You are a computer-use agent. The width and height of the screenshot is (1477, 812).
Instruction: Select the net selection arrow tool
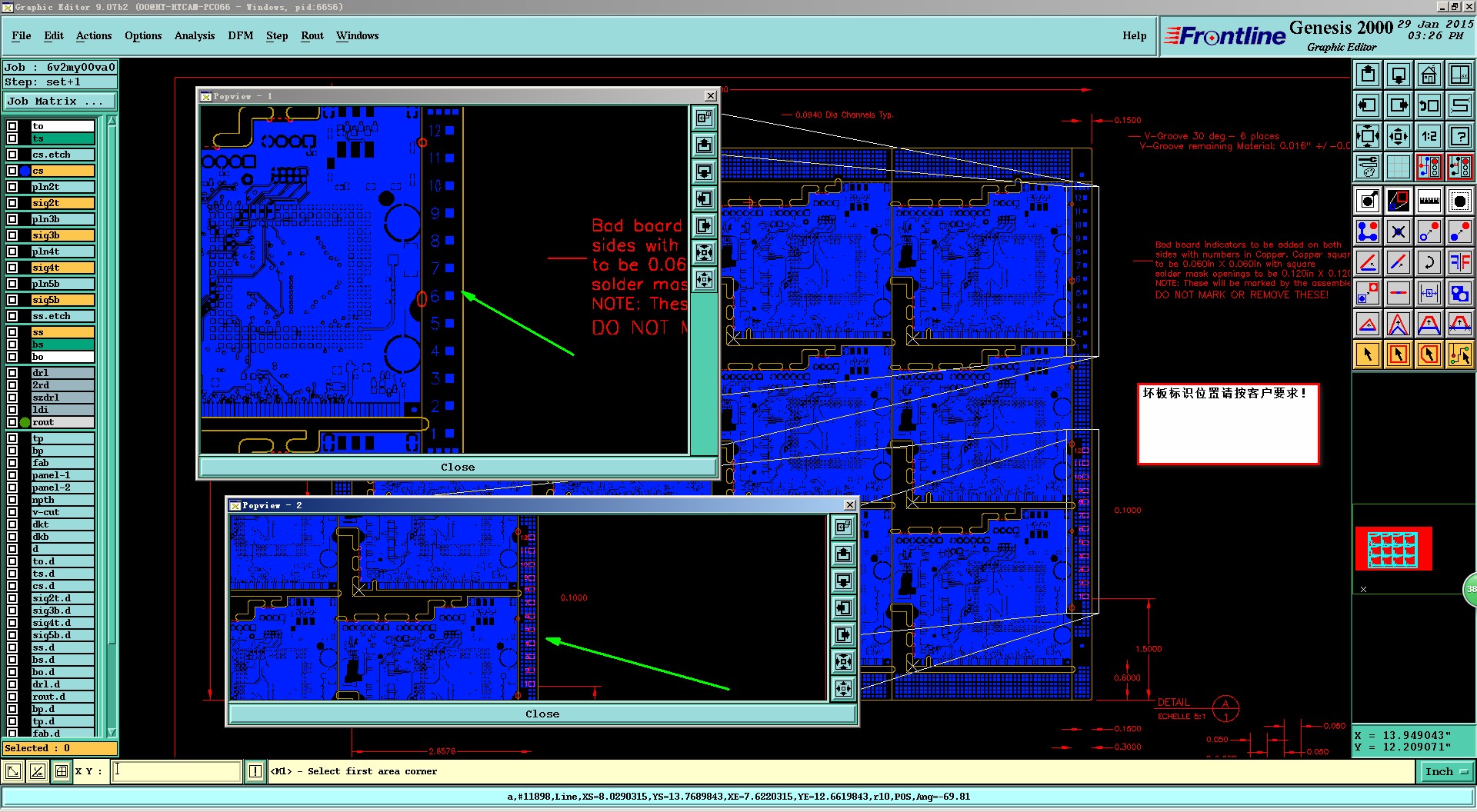pyautogui.click(x=1460, y=354)
